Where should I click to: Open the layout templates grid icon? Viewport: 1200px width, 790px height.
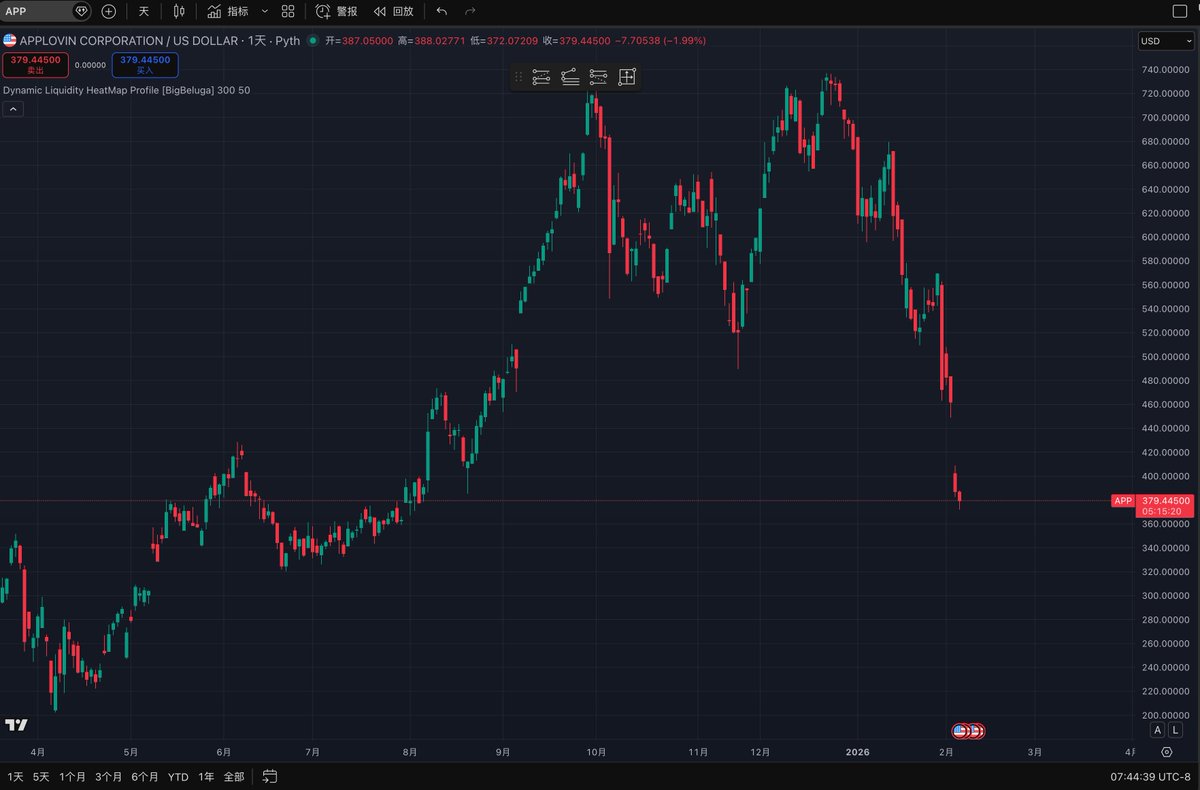point(288,12)
